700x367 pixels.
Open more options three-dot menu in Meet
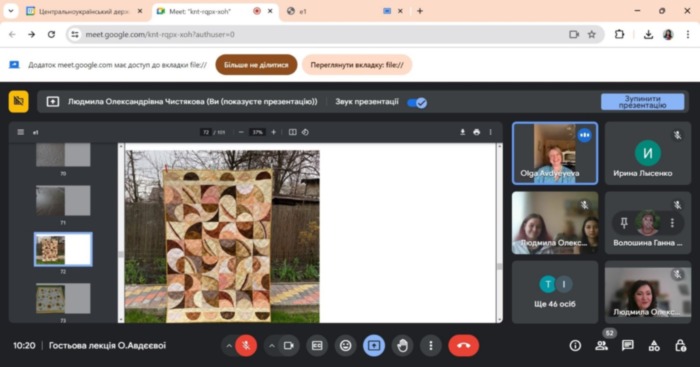pyautogui.click(x=431, y=346)
